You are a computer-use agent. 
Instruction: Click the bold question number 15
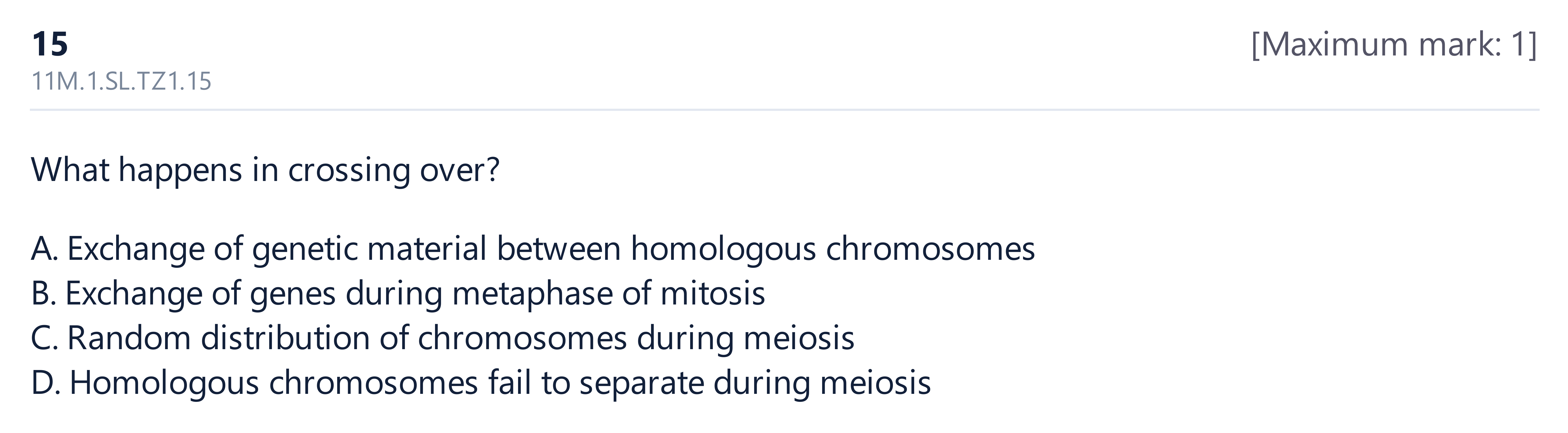(50, 44)
